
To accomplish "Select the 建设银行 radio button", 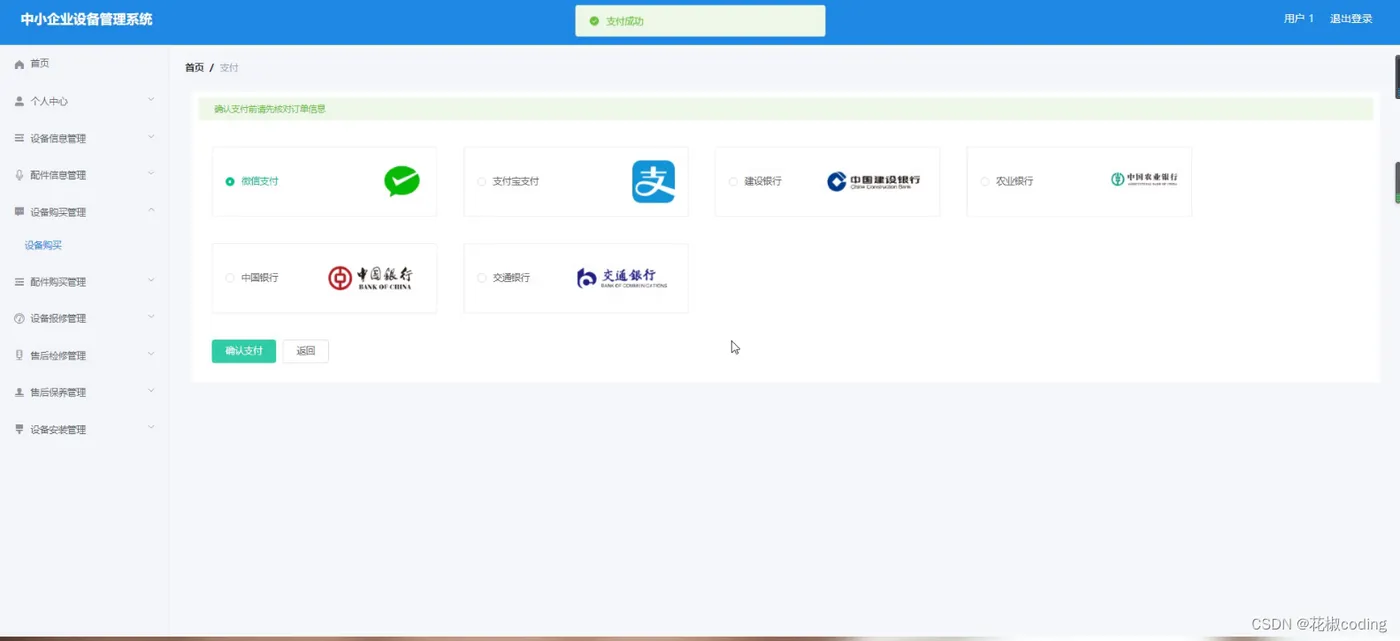I will click(x=733, y=182).
